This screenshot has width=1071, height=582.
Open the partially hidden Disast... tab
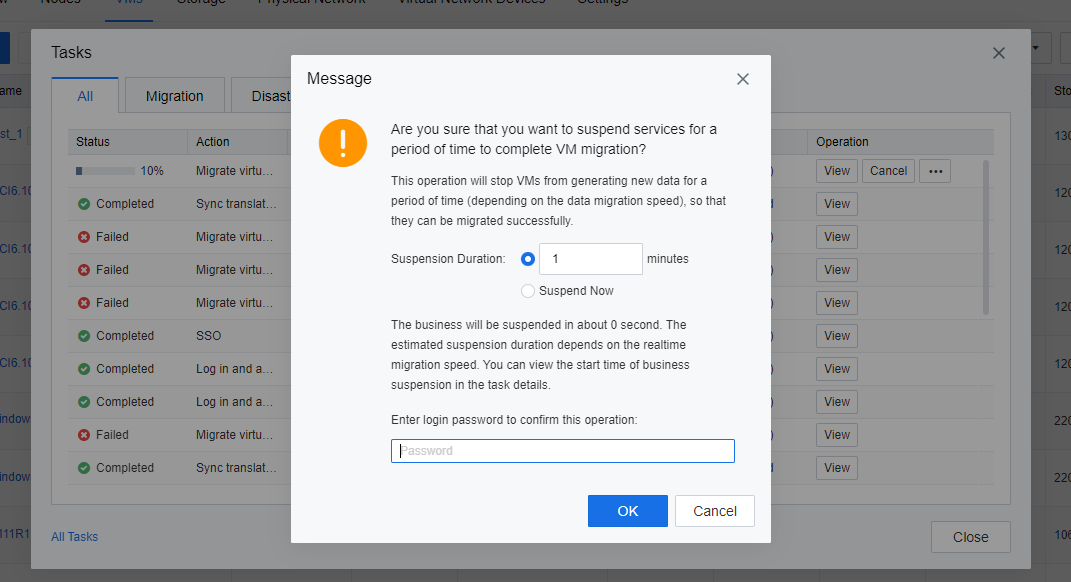[262, 96]
